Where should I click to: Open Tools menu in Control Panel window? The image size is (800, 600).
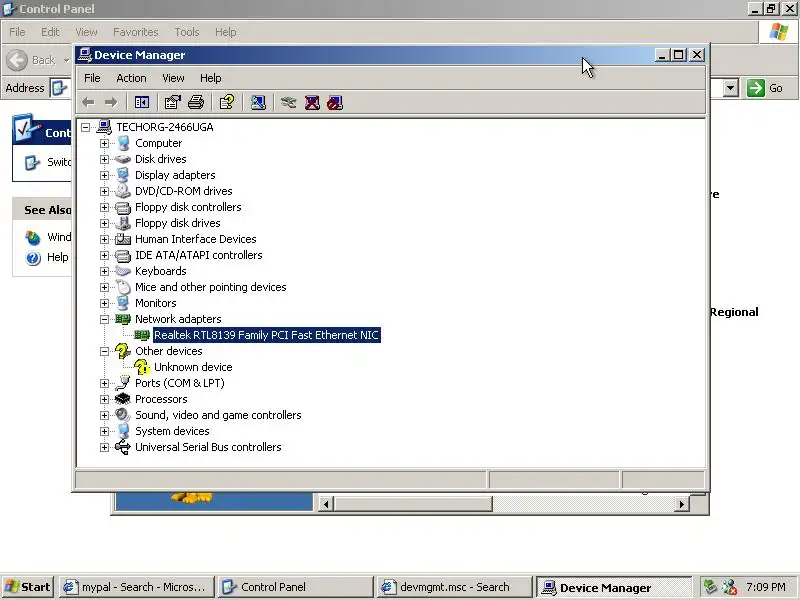pos(187,32)
